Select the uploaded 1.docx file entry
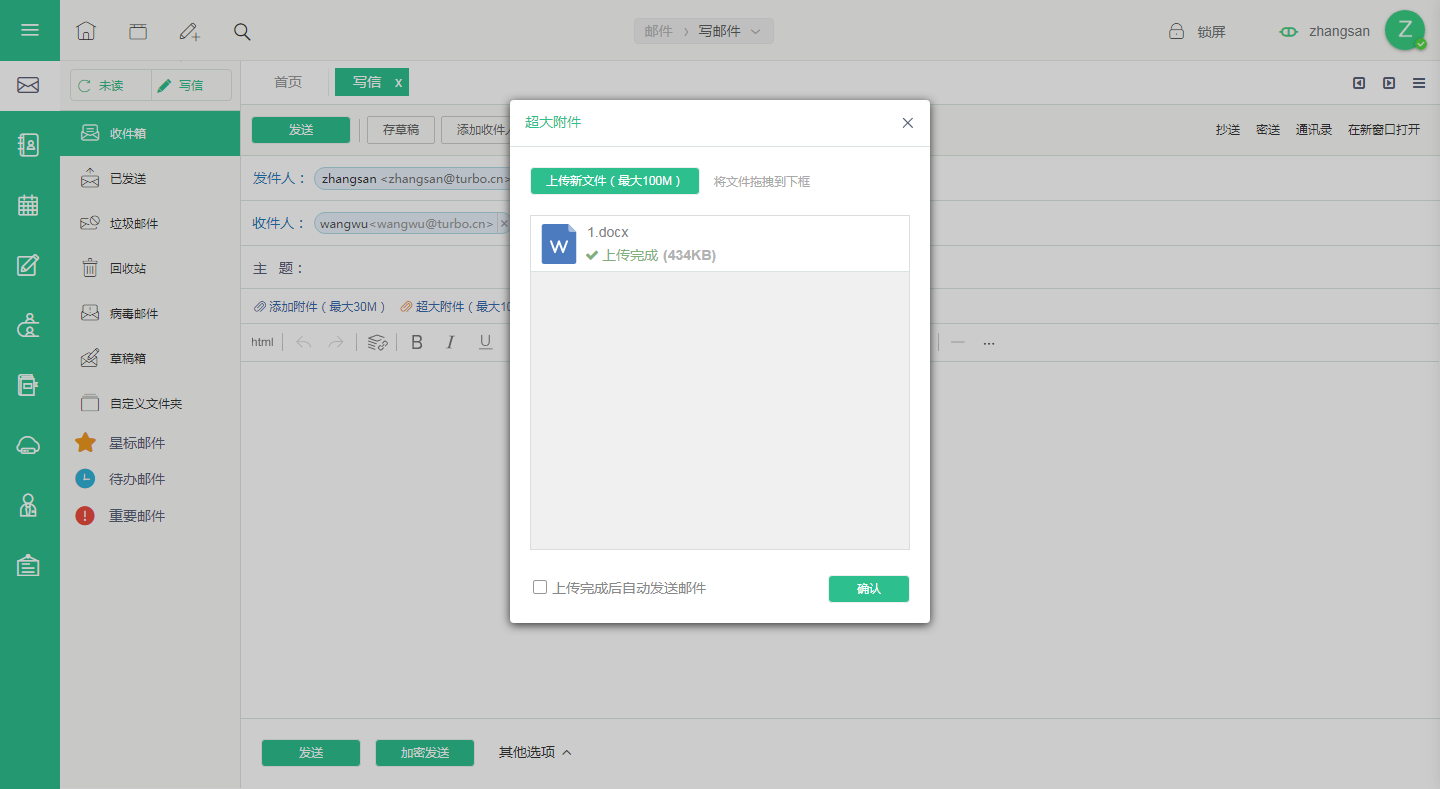 720,244
